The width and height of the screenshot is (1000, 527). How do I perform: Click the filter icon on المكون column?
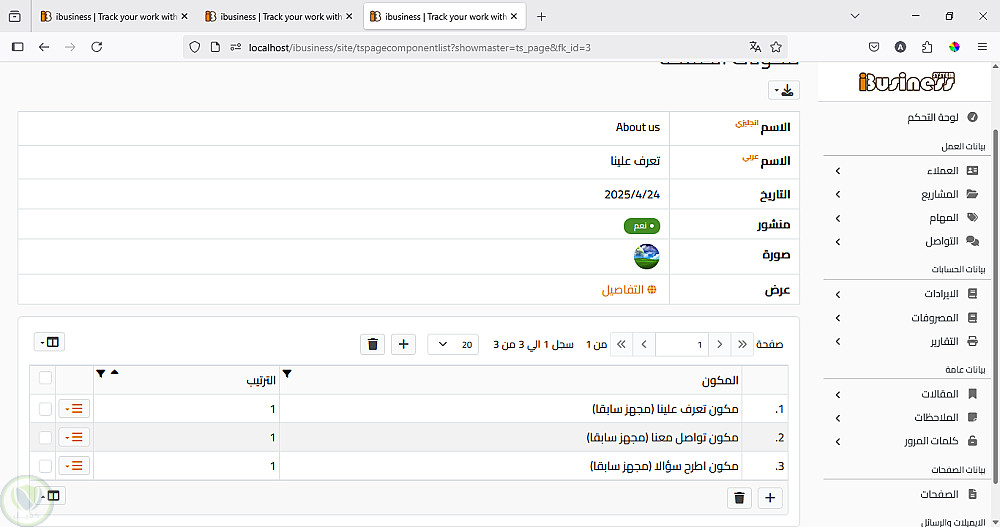coord(288,374)
